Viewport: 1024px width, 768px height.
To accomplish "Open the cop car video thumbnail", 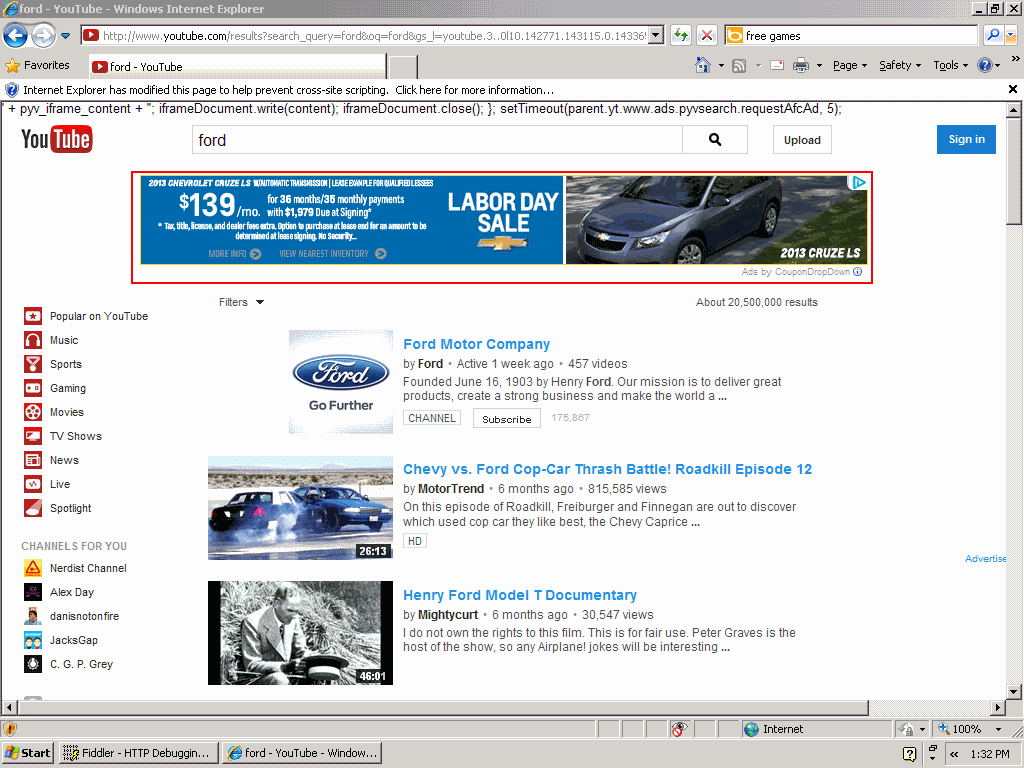I will 300,507.
